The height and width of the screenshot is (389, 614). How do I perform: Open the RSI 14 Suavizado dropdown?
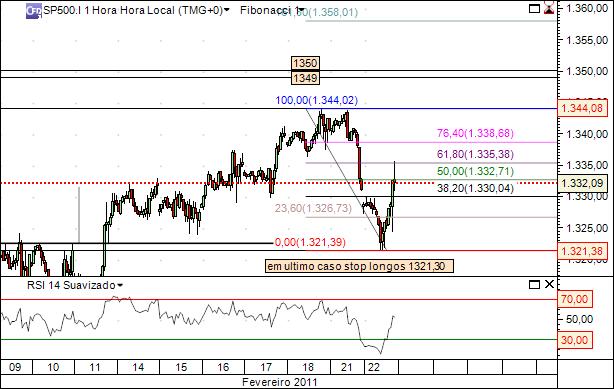click(119, 285)
